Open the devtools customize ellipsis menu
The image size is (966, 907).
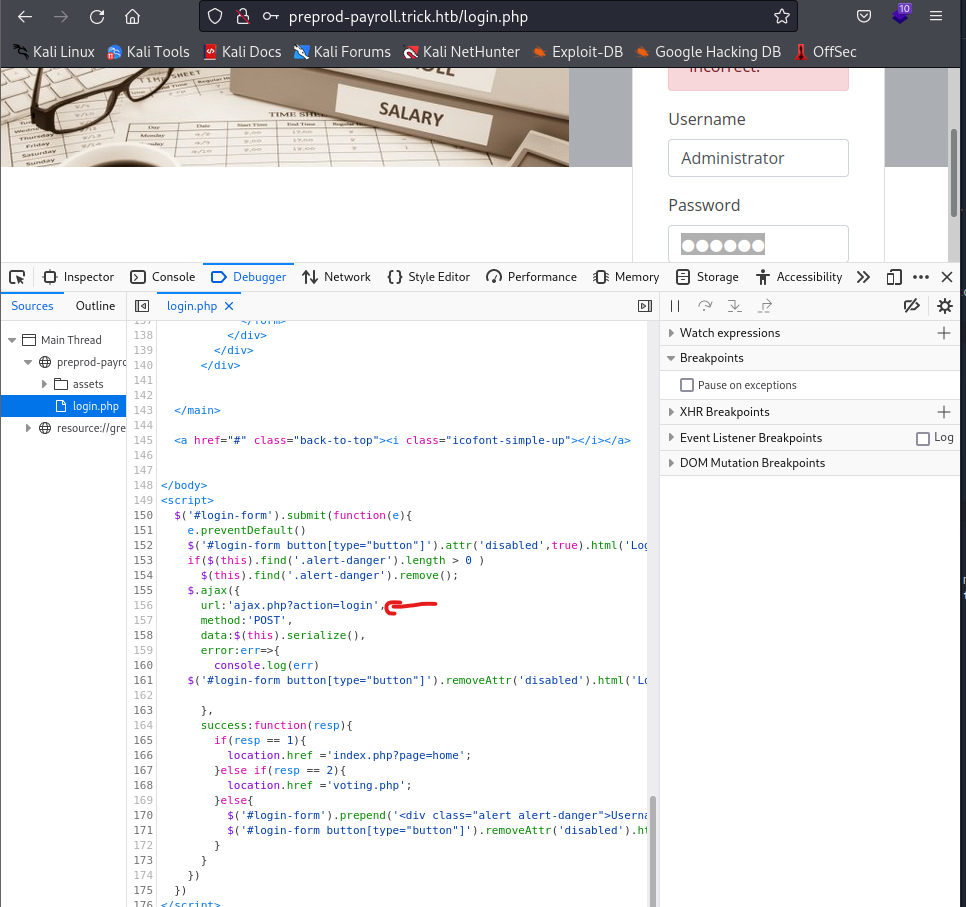coord(921,277)
